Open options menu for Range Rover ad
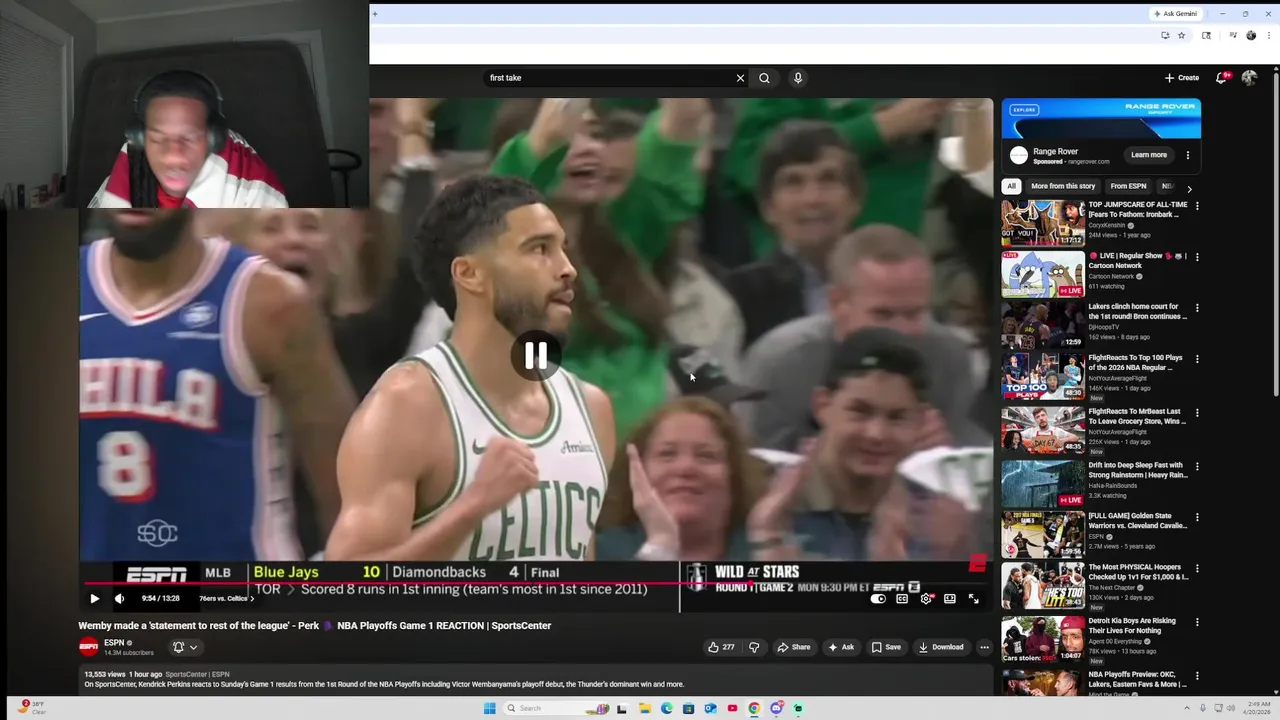 coord(1188,155)
